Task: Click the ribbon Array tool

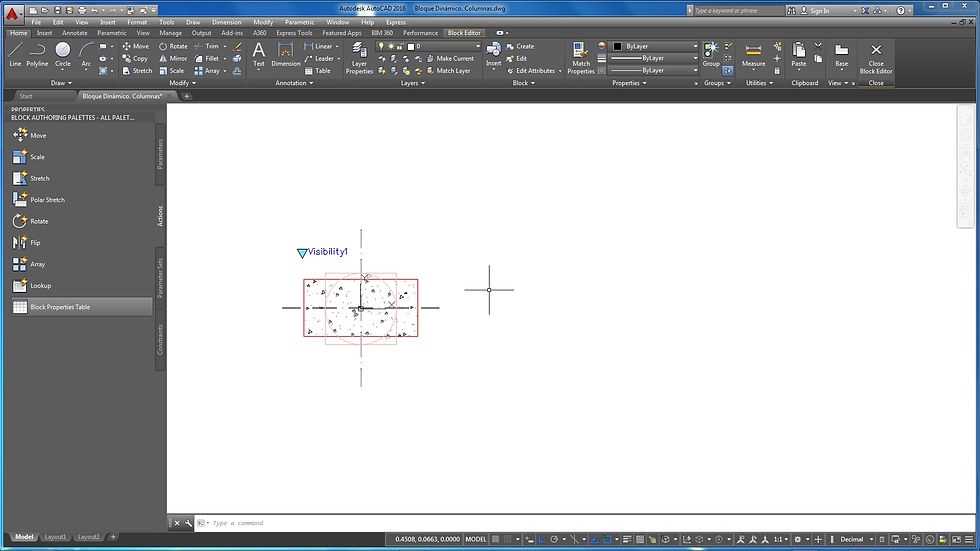Action: (x=207, y=71)
